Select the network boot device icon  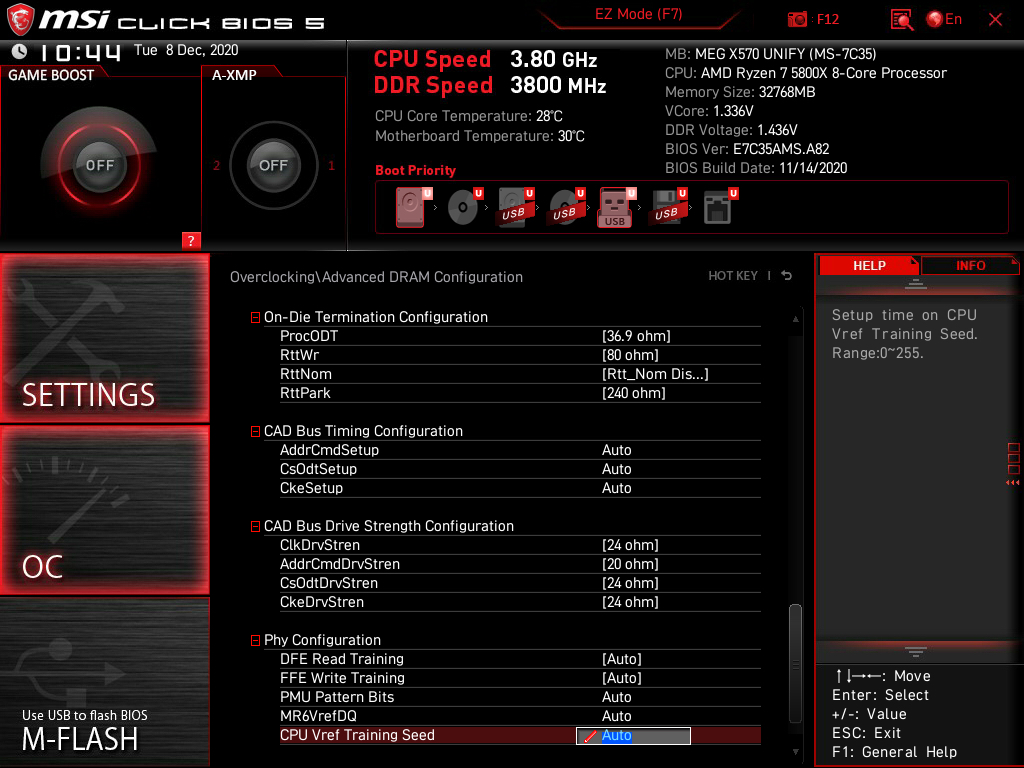(720, 208)
